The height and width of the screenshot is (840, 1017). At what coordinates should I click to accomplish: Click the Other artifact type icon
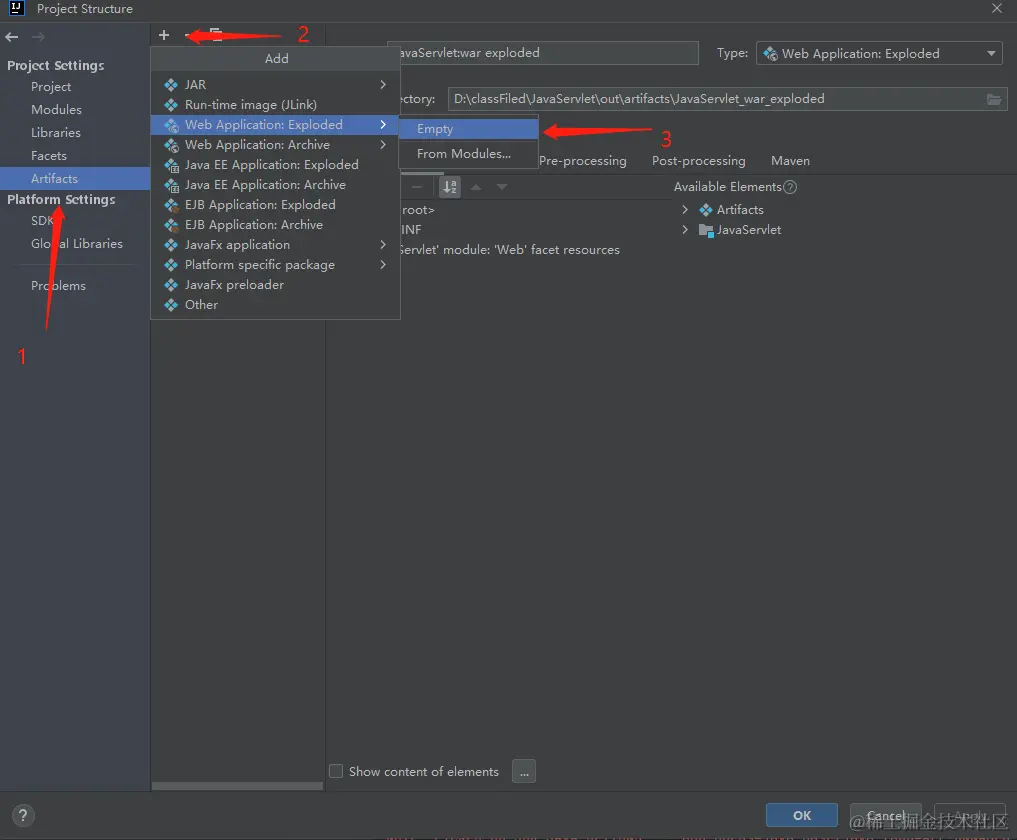coord(171,306)
